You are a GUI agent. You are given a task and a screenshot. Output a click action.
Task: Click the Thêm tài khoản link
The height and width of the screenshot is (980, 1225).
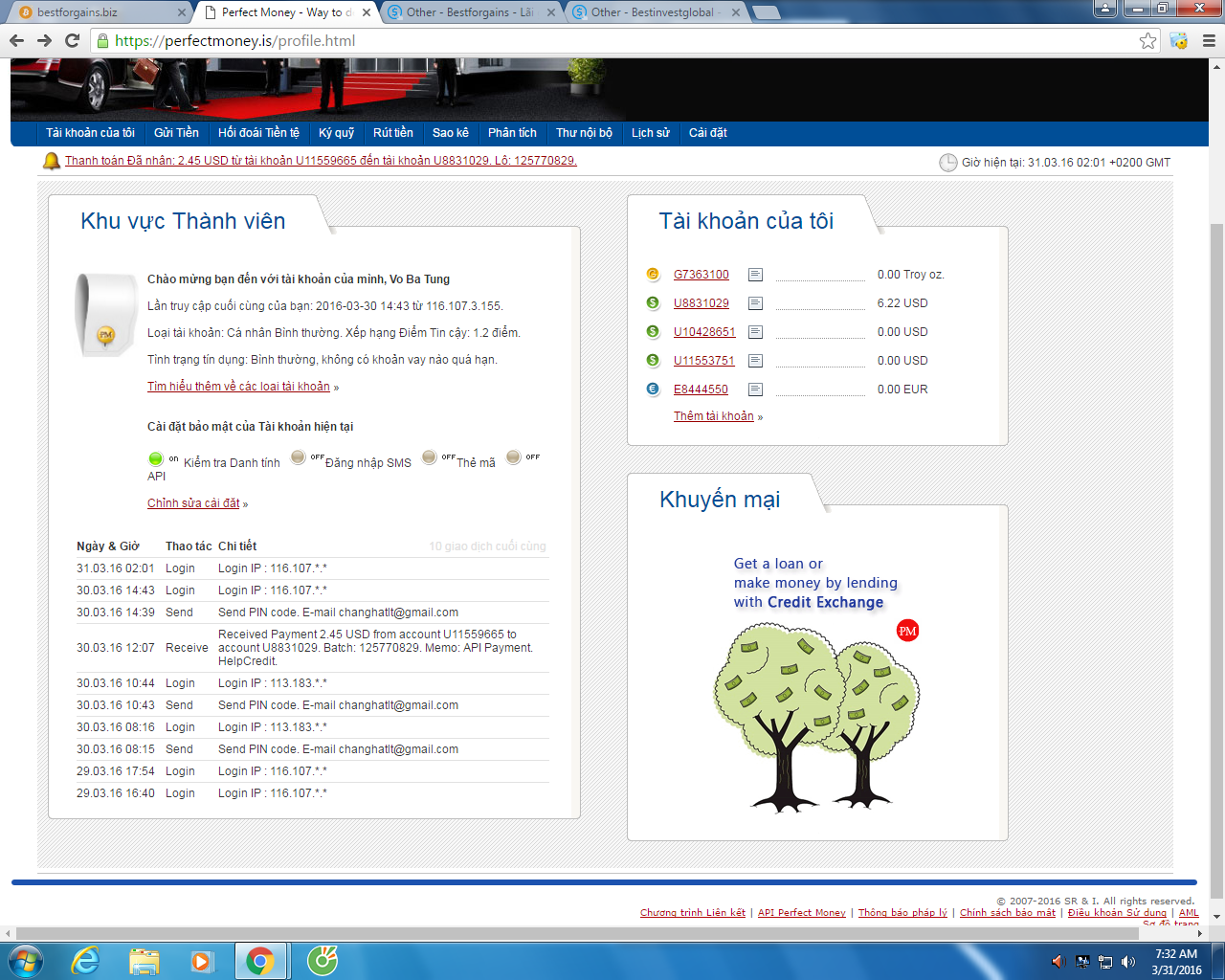pyautogui.click(x=714, y=416)
